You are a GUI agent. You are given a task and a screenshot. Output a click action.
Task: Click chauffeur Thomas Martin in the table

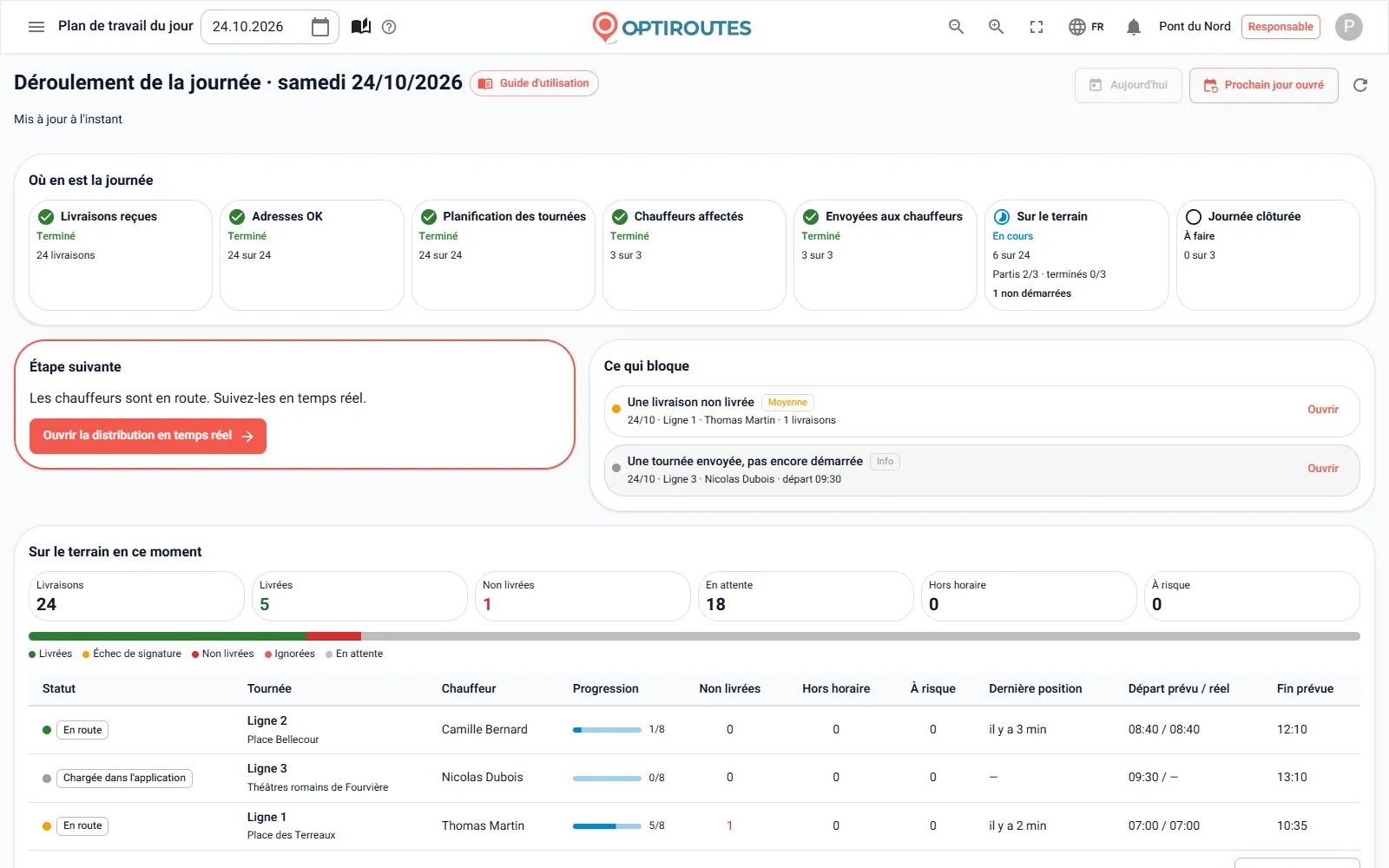(483, 826)
